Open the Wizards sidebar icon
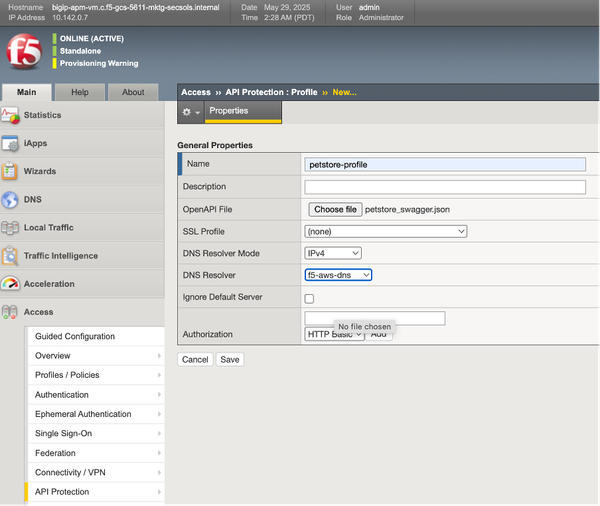600x506 pixels. click(10, 171)
